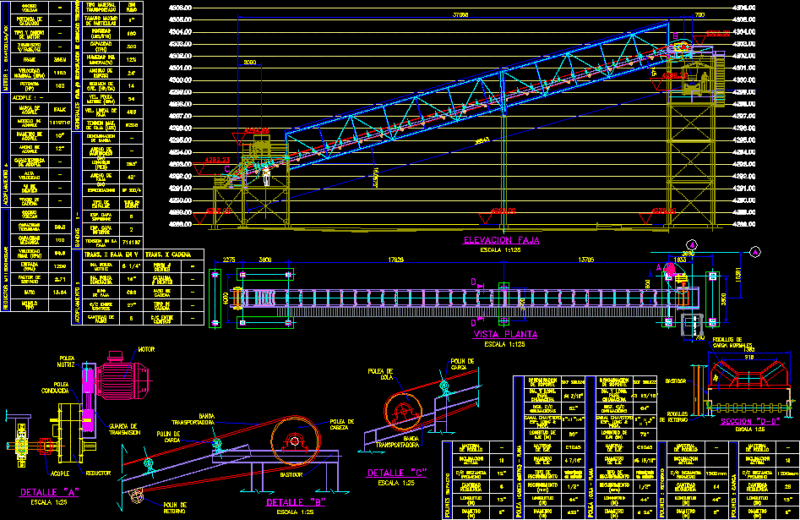Click the FALK cell in the specification table
This screenshot has width=800, height=520.
tap(60, 109)
